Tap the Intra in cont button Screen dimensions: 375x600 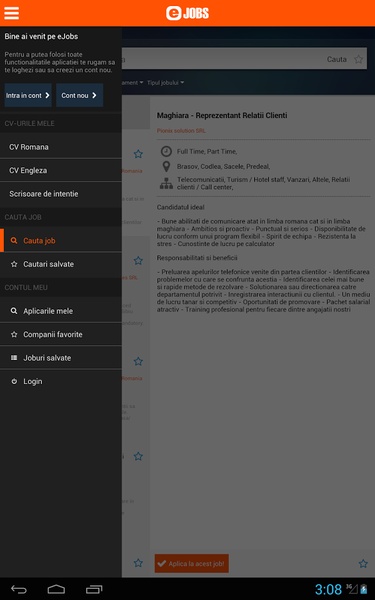(x=28, y=95)
